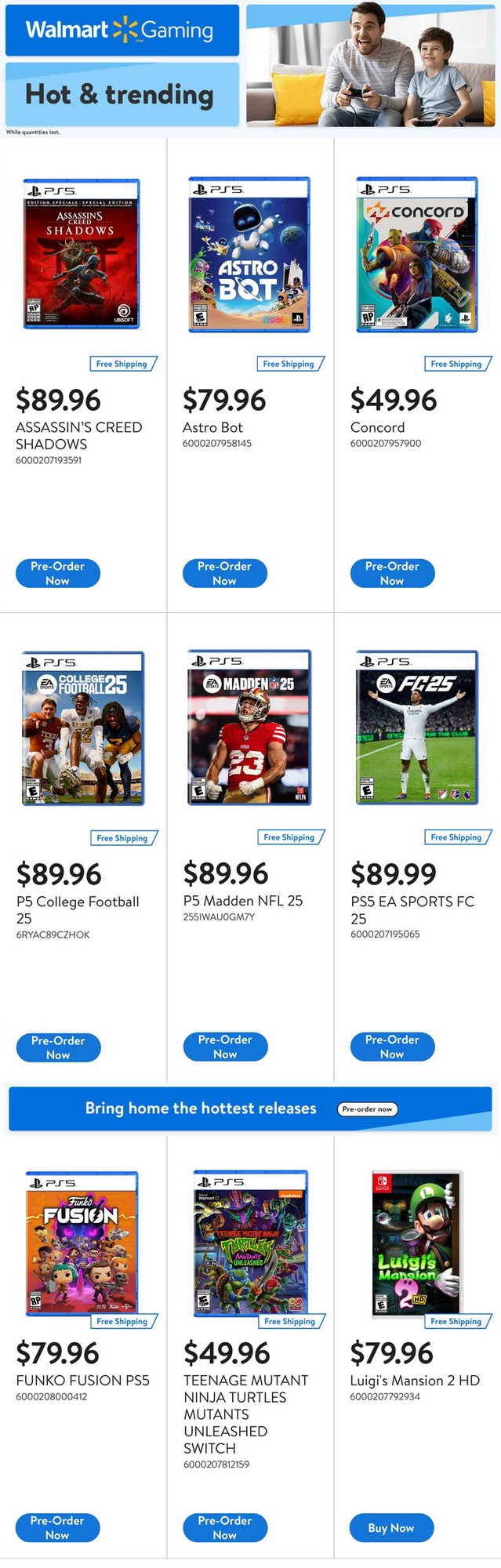The width and height of the screenshot is (501, 1568).
Task: Open the Funko Fusion game cover
Action: point(82,1243)
